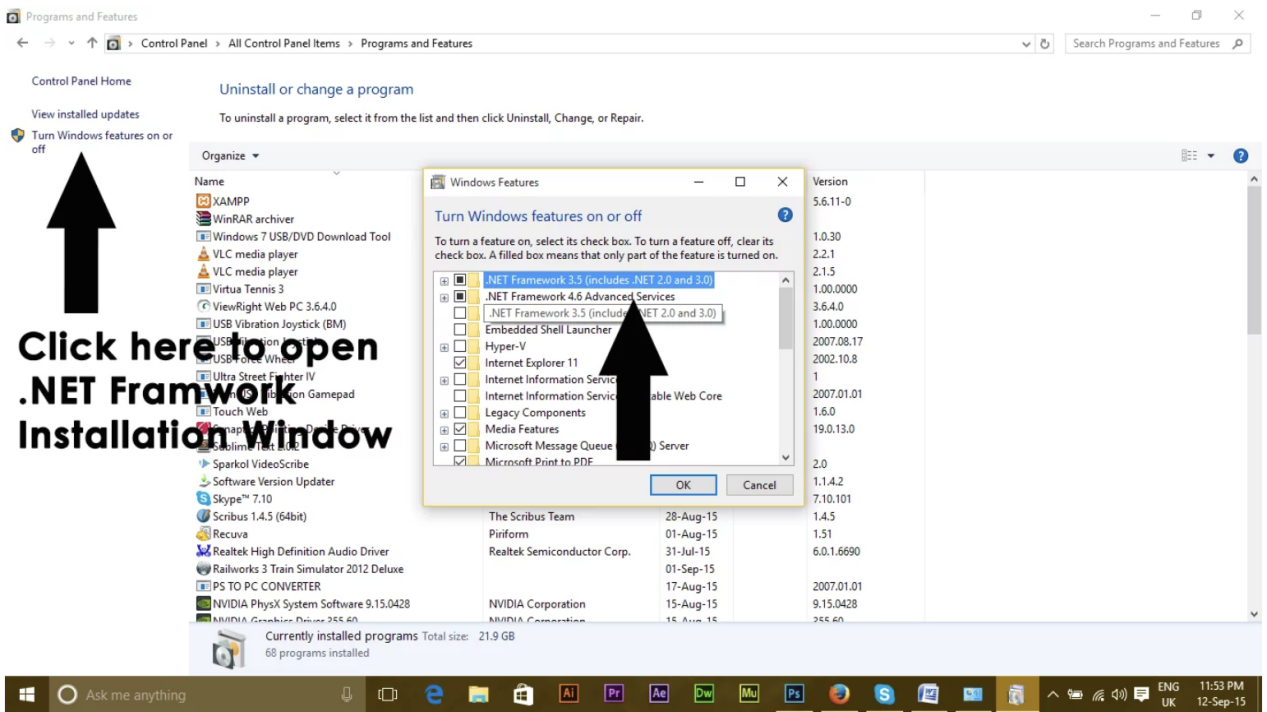
Task: Start Skype from the taskbar
Action: pos(883,693)
